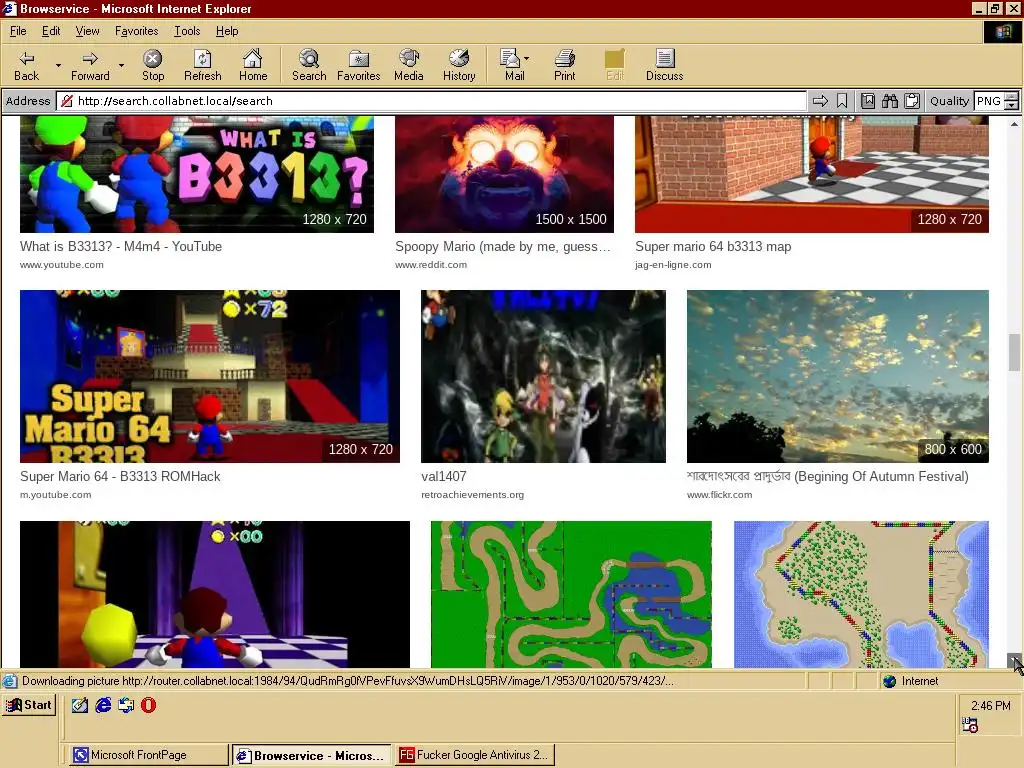The width and height of the screenshot is (1024, 768).
Task: Open the File menu
Action: (18, 31)
